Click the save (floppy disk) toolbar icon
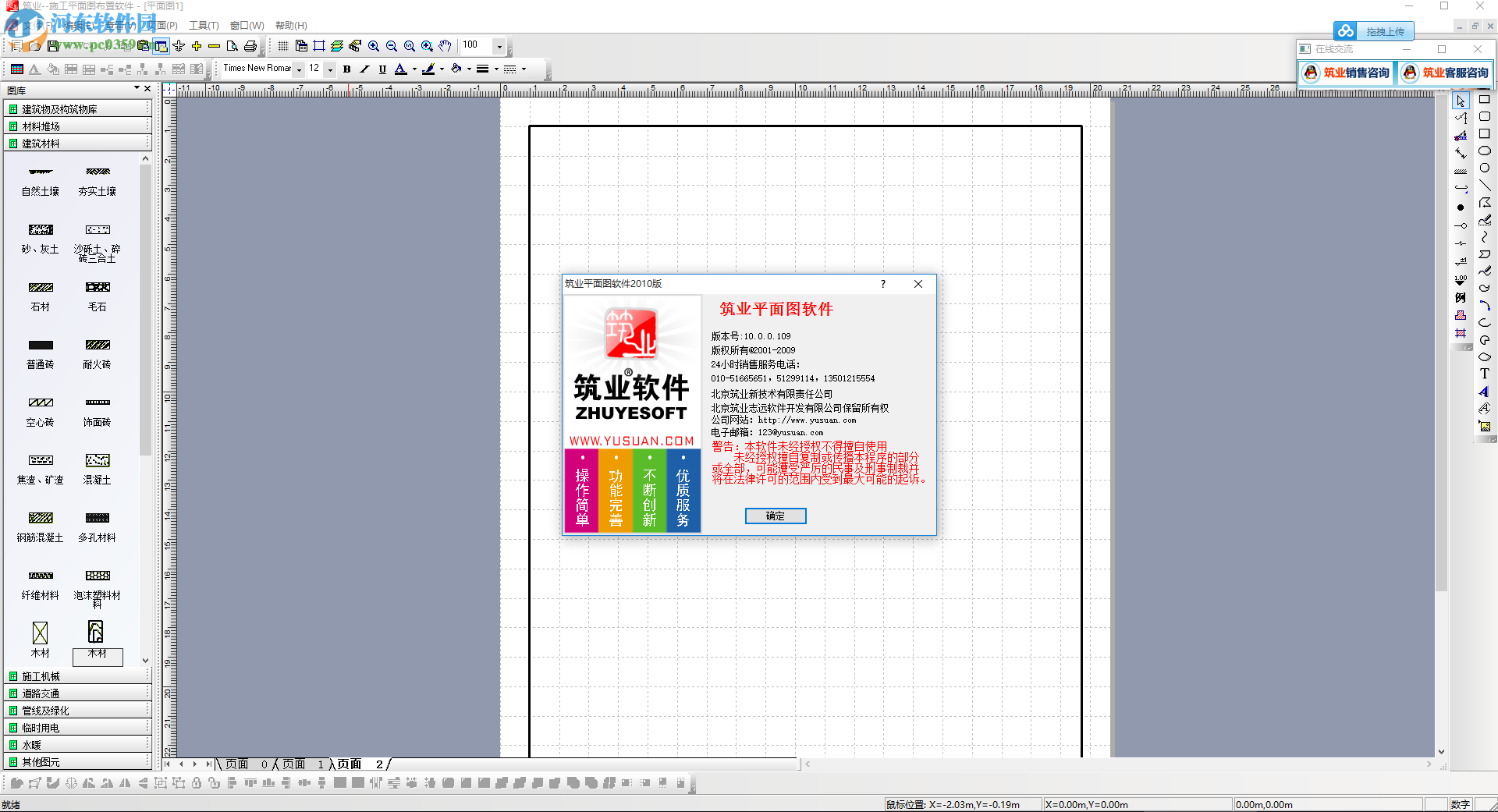This screenshot has width=1498, height=812. tap(53, 46)
